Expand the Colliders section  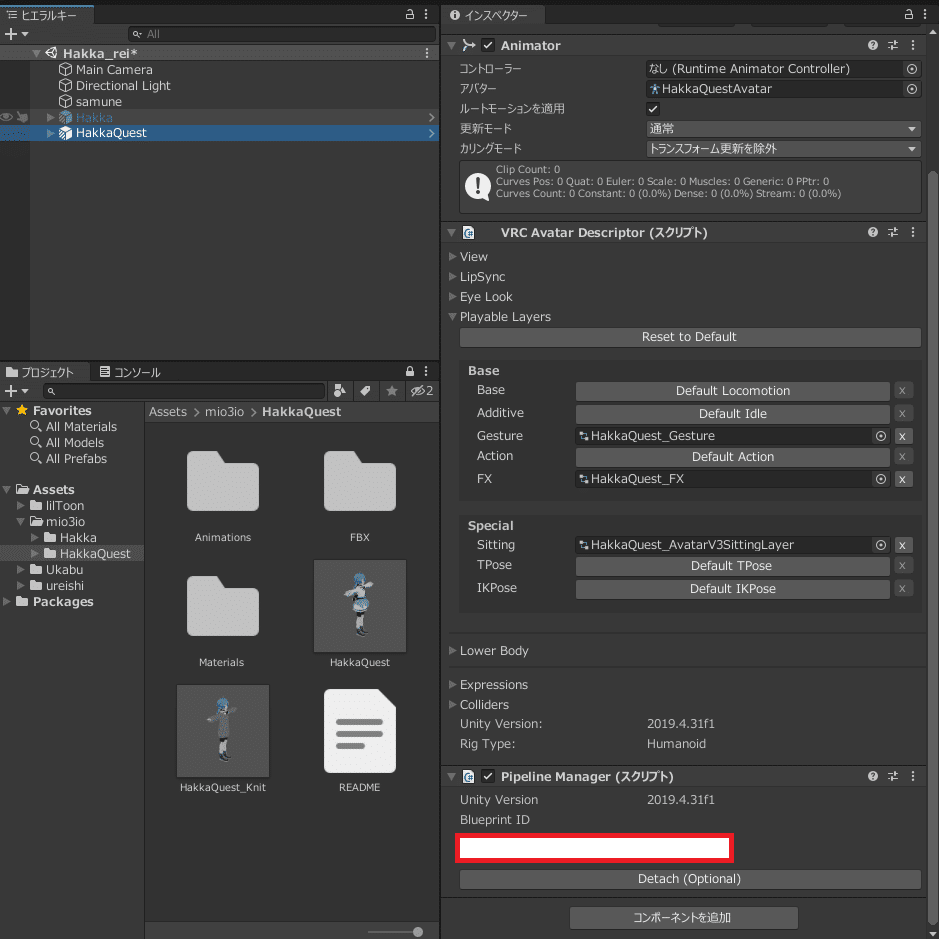pos(453,705)
